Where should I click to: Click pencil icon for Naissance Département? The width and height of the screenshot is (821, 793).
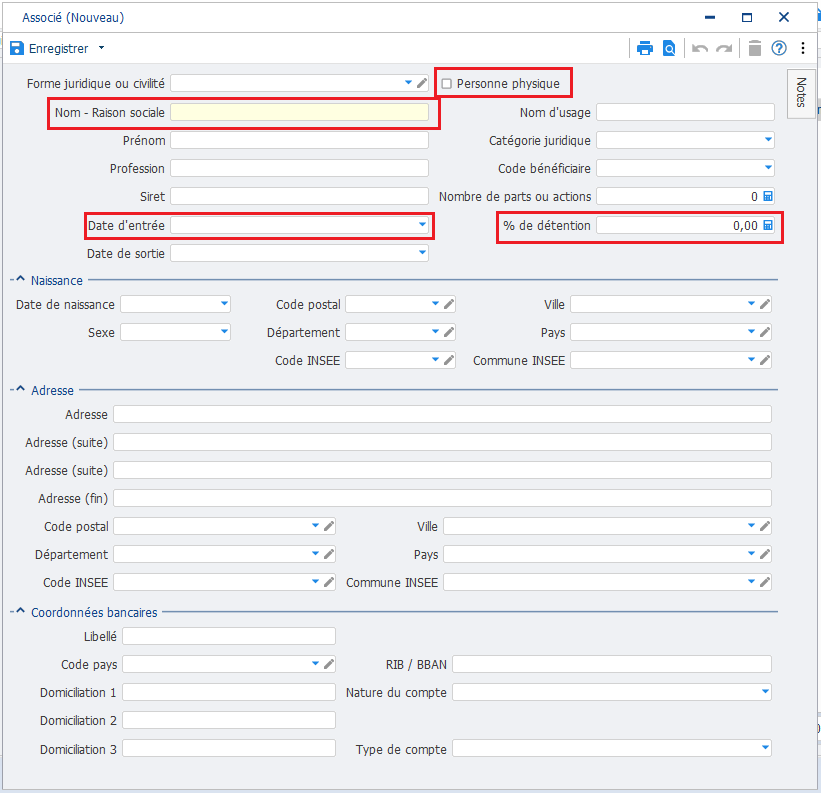tap(449, 332)
